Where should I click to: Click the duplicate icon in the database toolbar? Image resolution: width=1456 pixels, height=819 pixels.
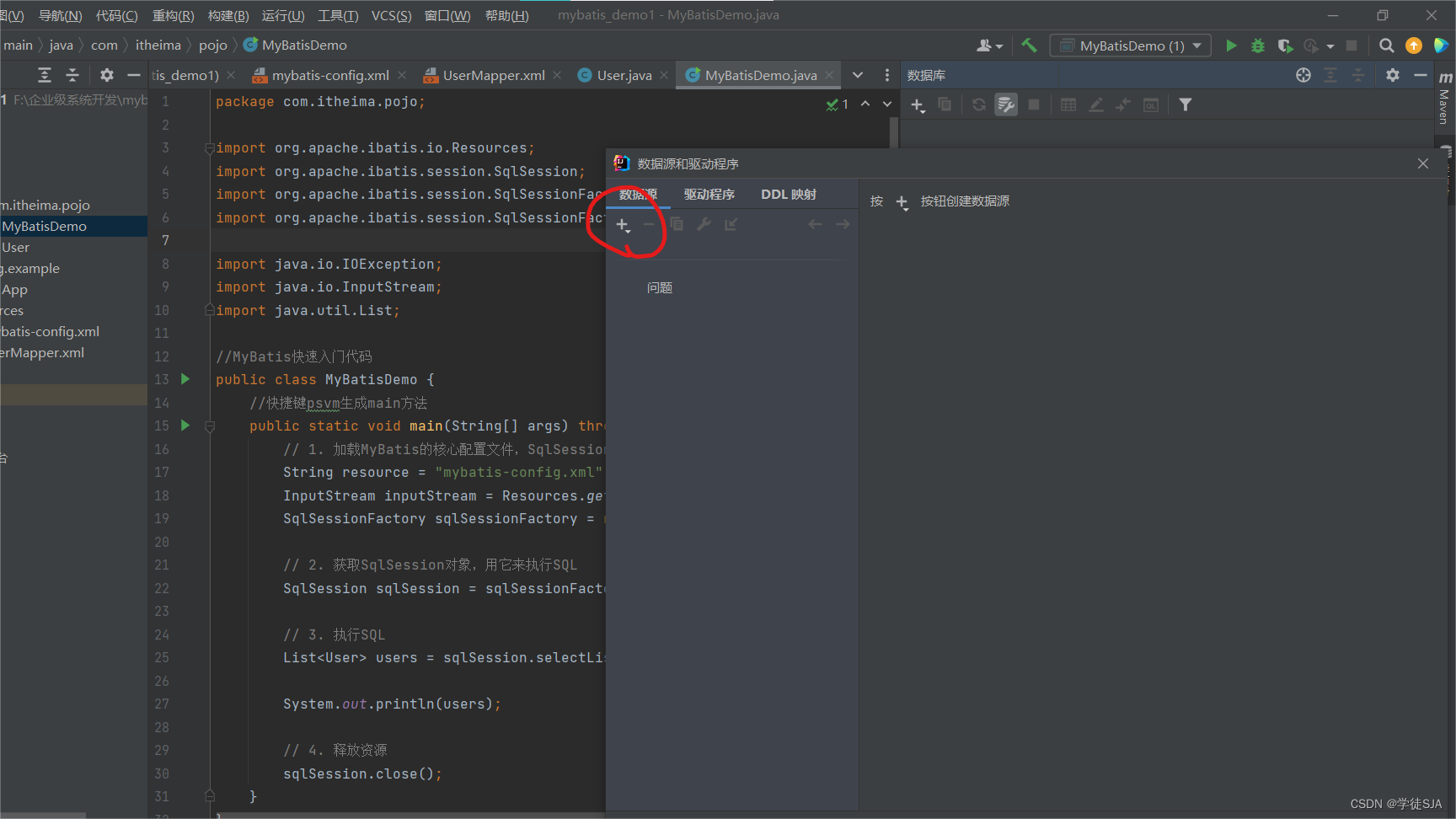pyautogui.click(x=945, y=104)
